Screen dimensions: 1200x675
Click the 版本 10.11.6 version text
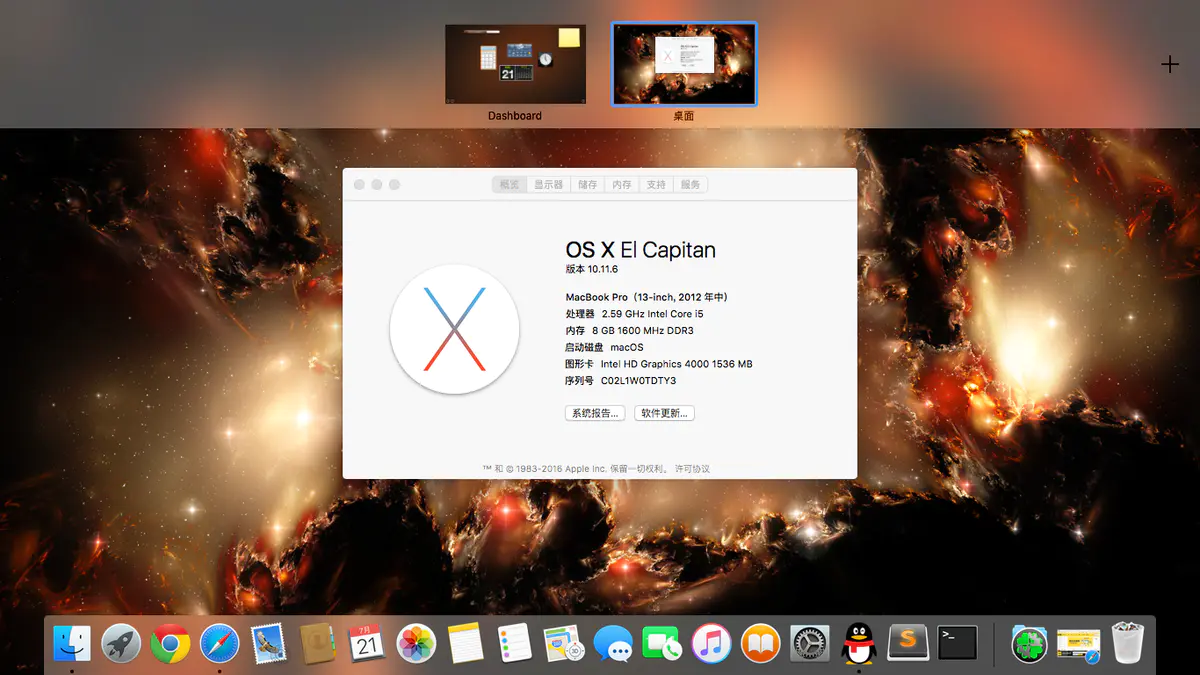[x=592, y=269]
